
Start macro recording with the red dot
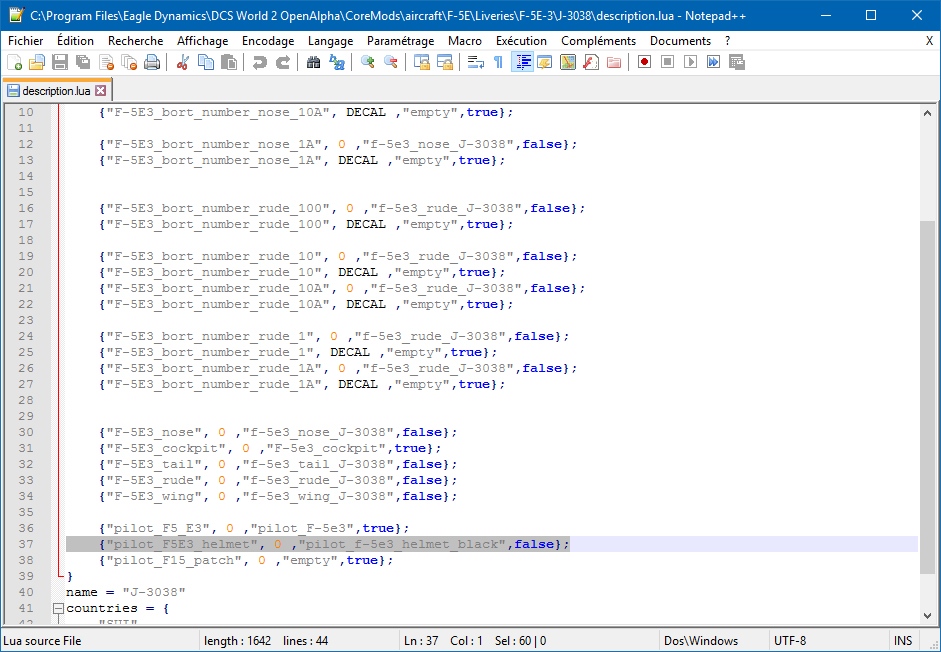[645, 62]
